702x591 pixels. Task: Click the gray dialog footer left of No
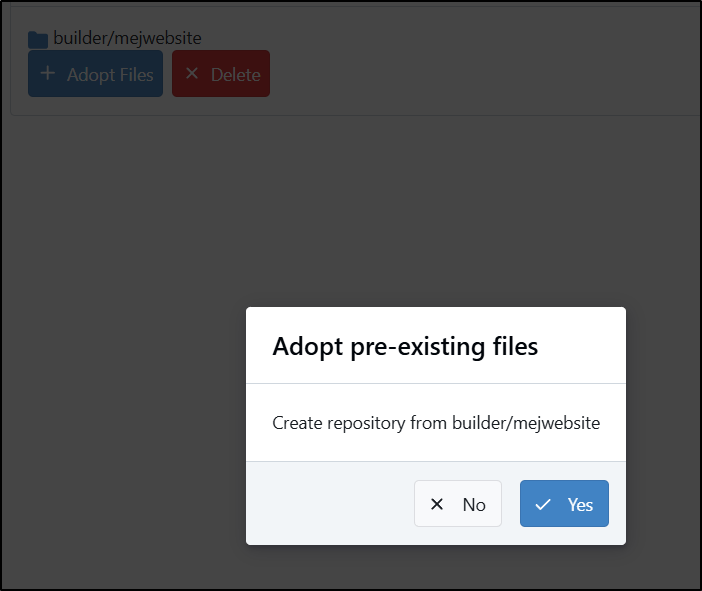pos(329,504)
